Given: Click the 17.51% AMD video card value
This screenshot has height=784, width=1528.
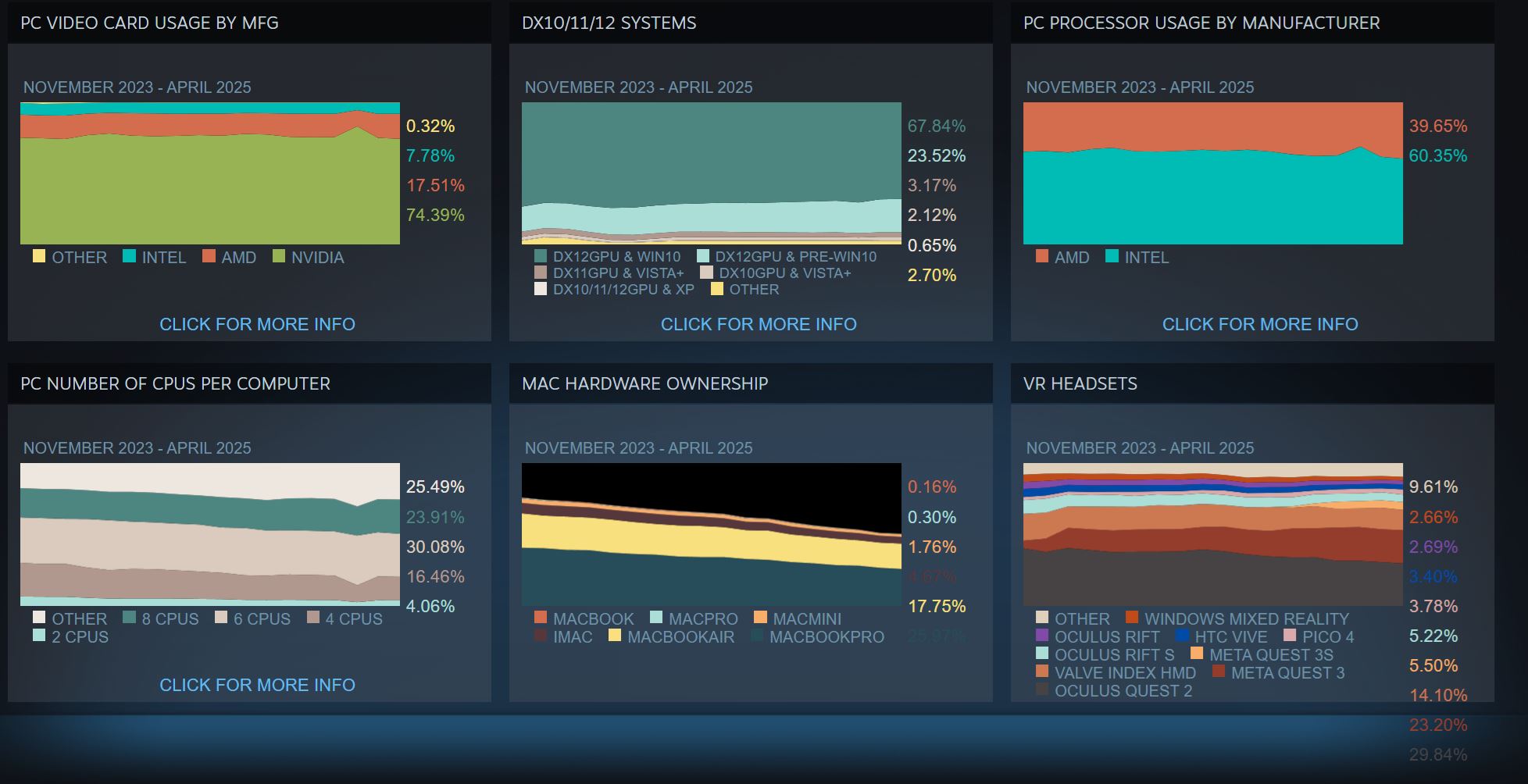Looking at the screenshot, I should (x=435, y=185).
